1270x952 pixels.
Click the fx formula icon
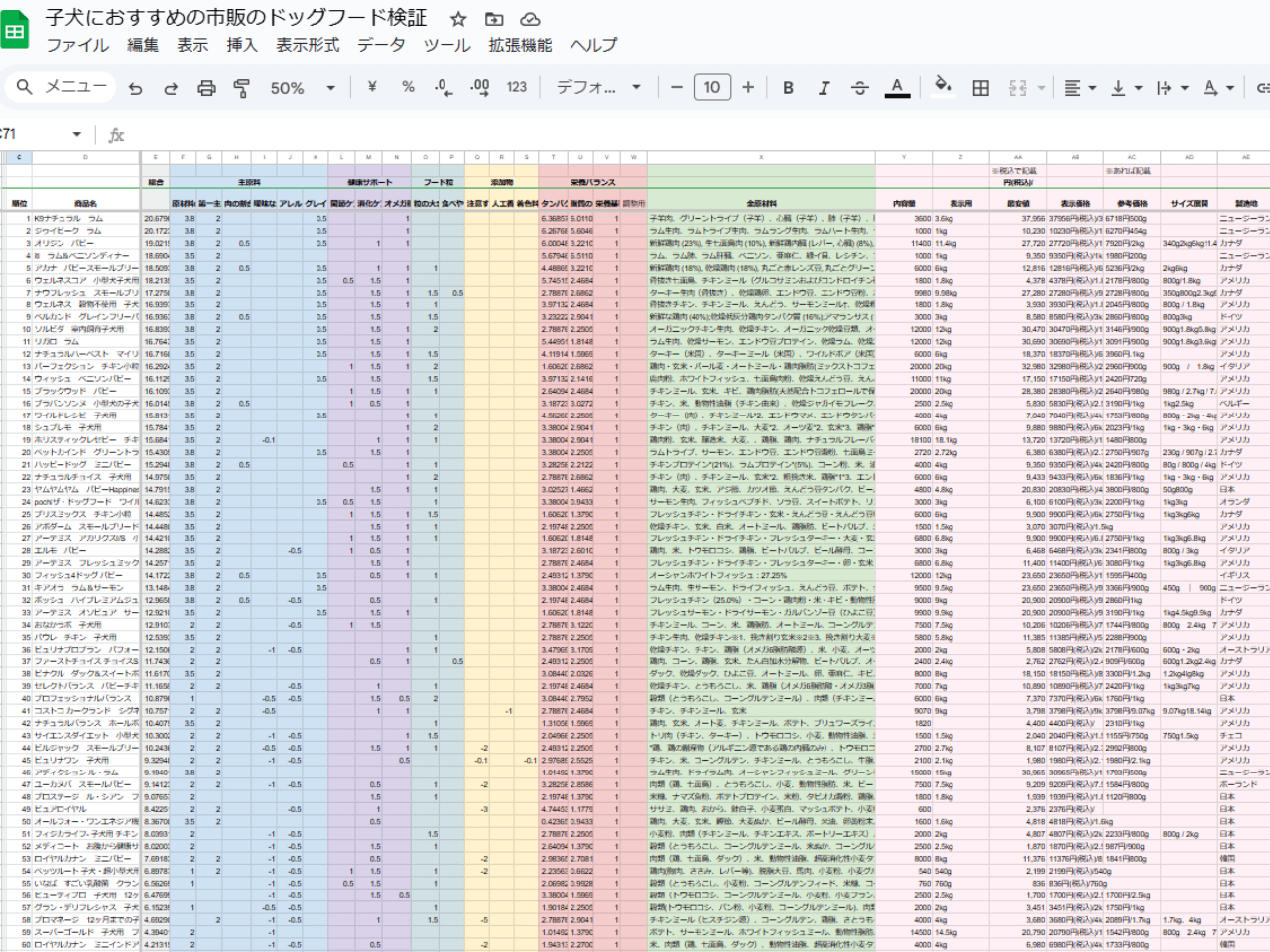click(x=116, y=134)
